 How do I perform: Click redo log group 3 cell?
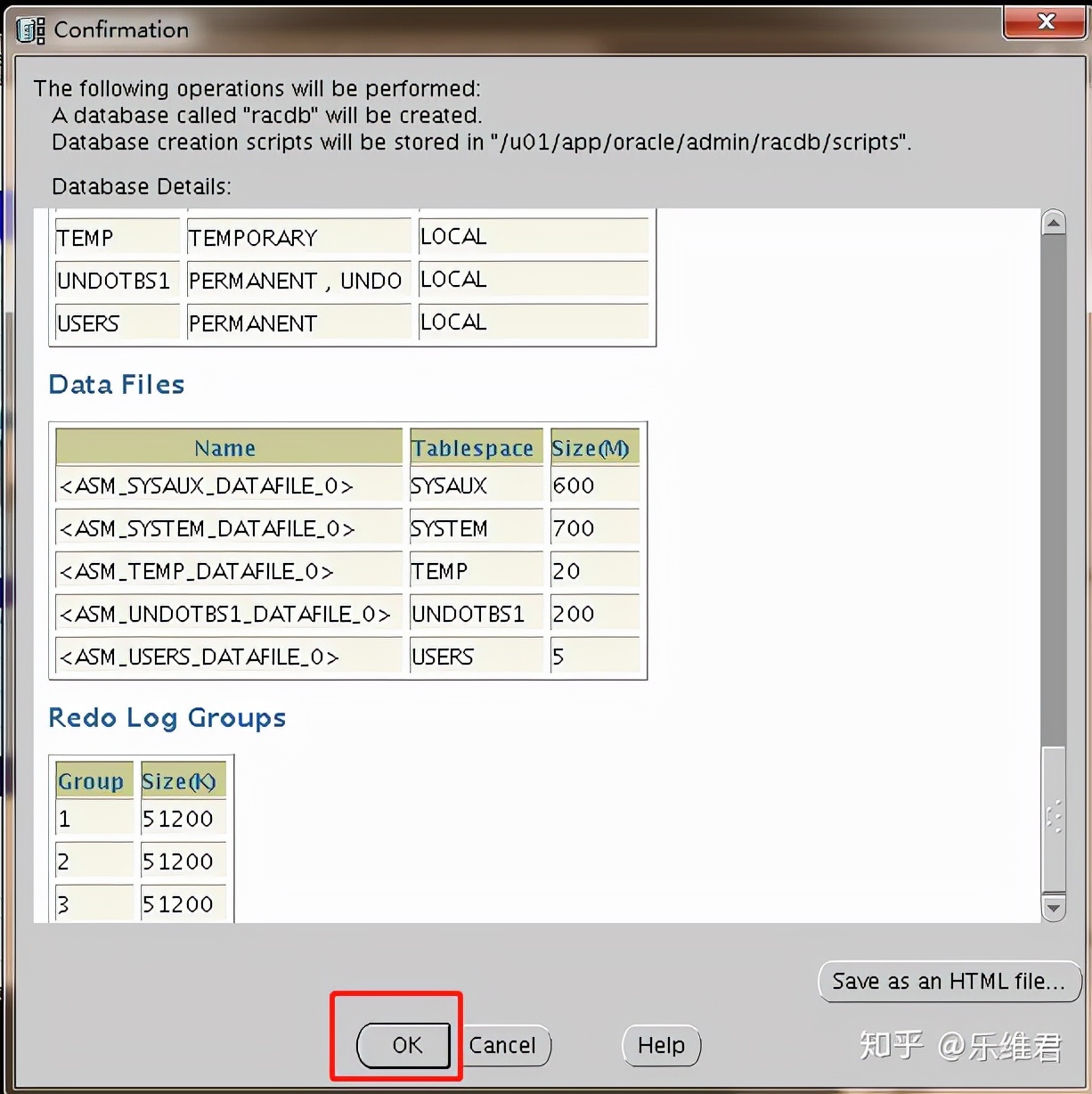94,904
